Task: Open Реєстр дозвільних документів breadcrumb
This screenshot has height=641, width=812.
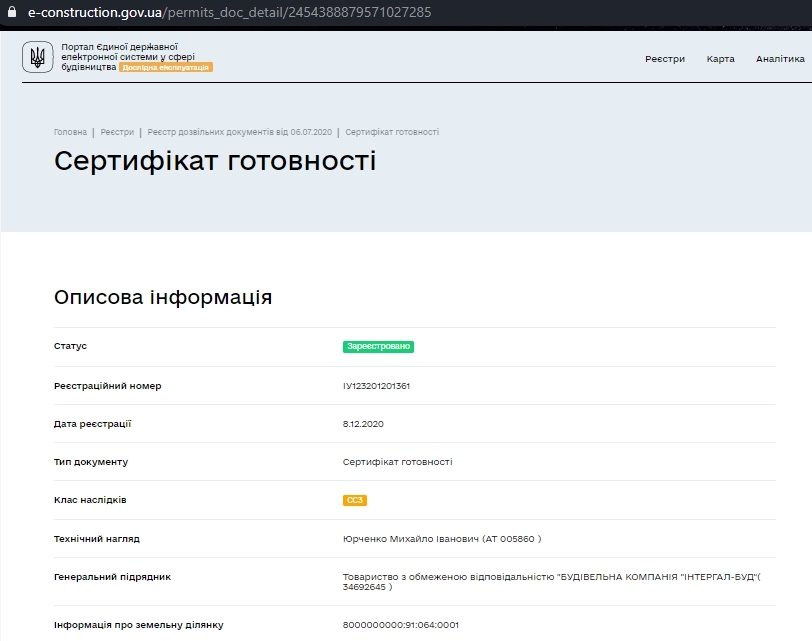Action: pos(240,132)
